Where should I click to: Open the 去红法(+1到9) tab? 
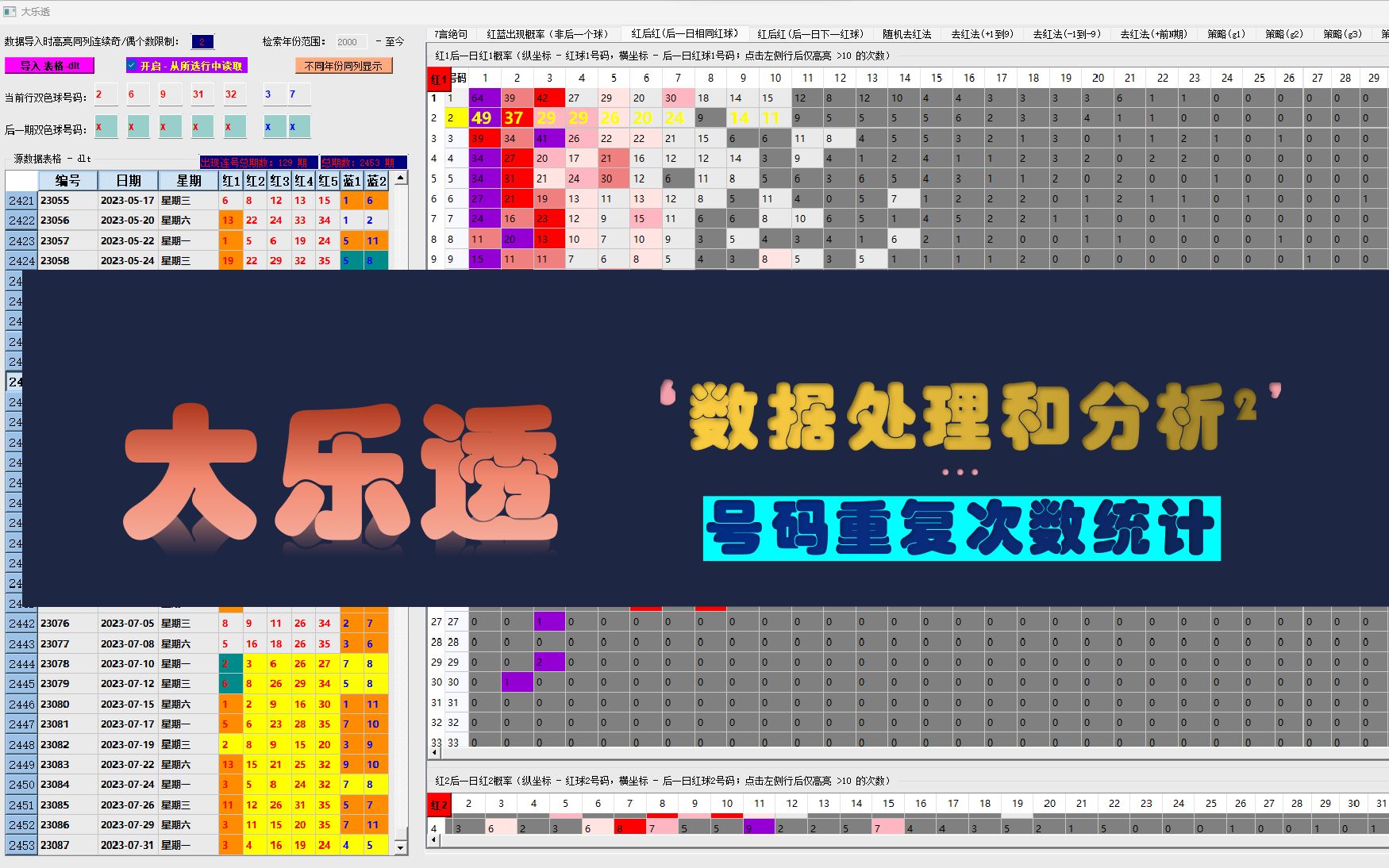pos(982,34)
